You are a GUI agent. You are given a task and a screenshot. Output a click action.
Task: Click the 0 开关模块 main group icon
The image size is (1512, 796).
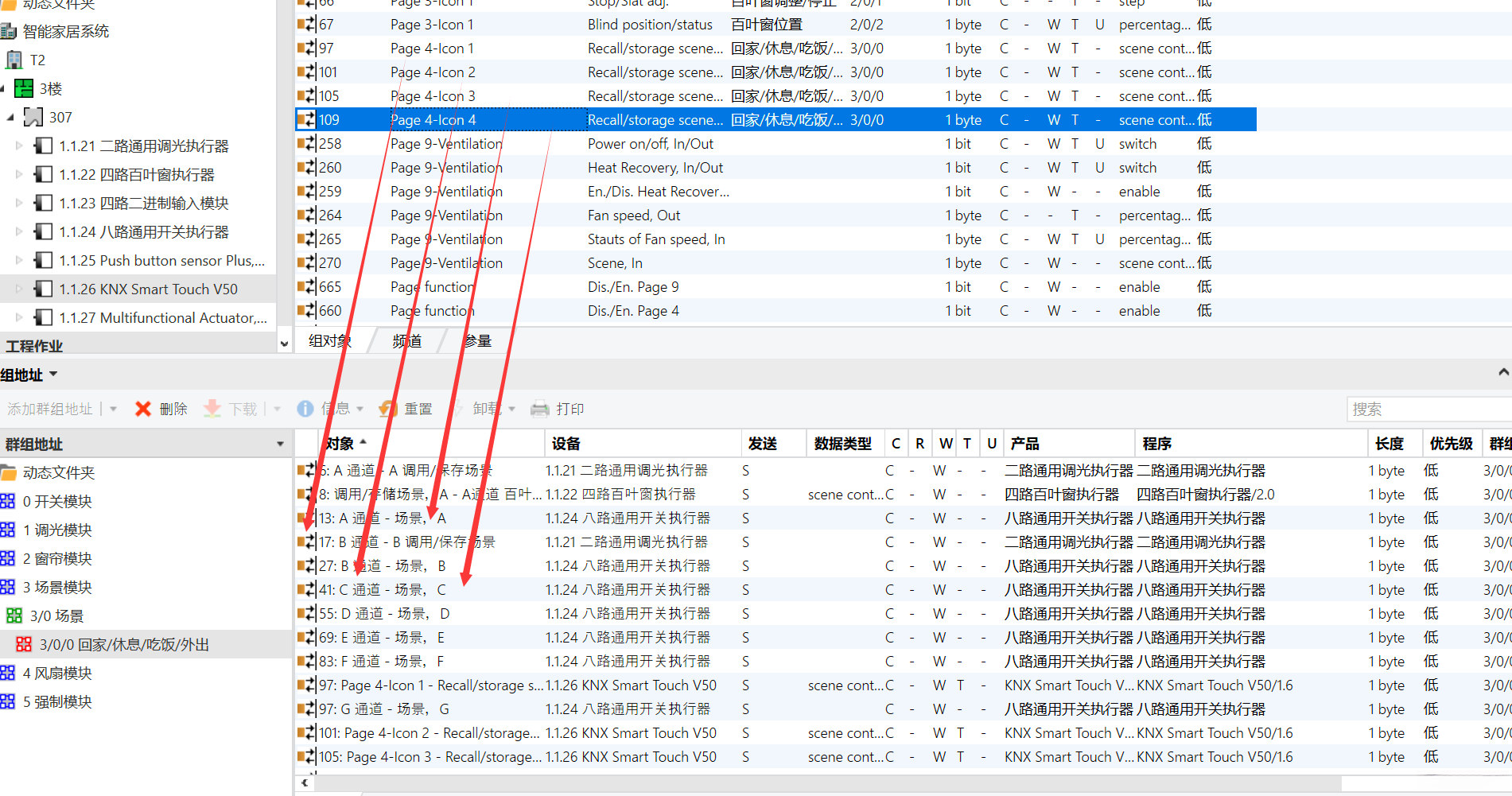(x=8, y=502)
